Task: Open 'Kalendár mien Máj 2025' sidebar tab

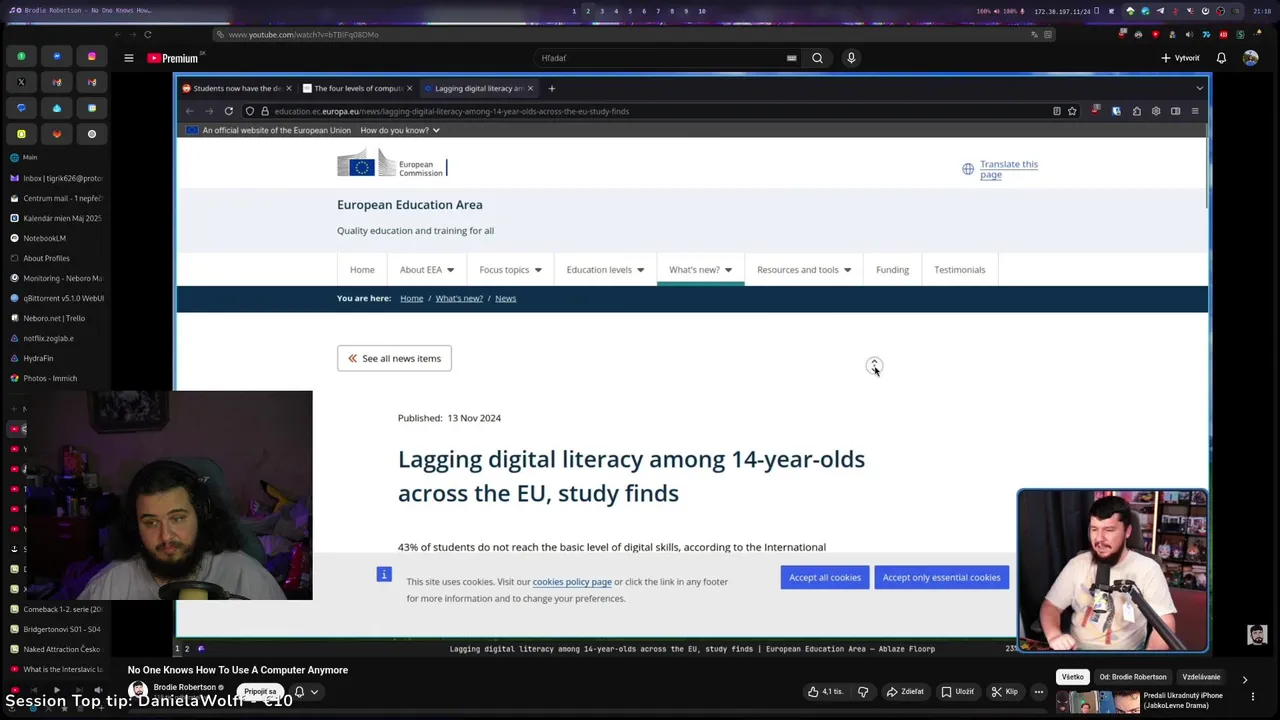Action: (56, 218)
